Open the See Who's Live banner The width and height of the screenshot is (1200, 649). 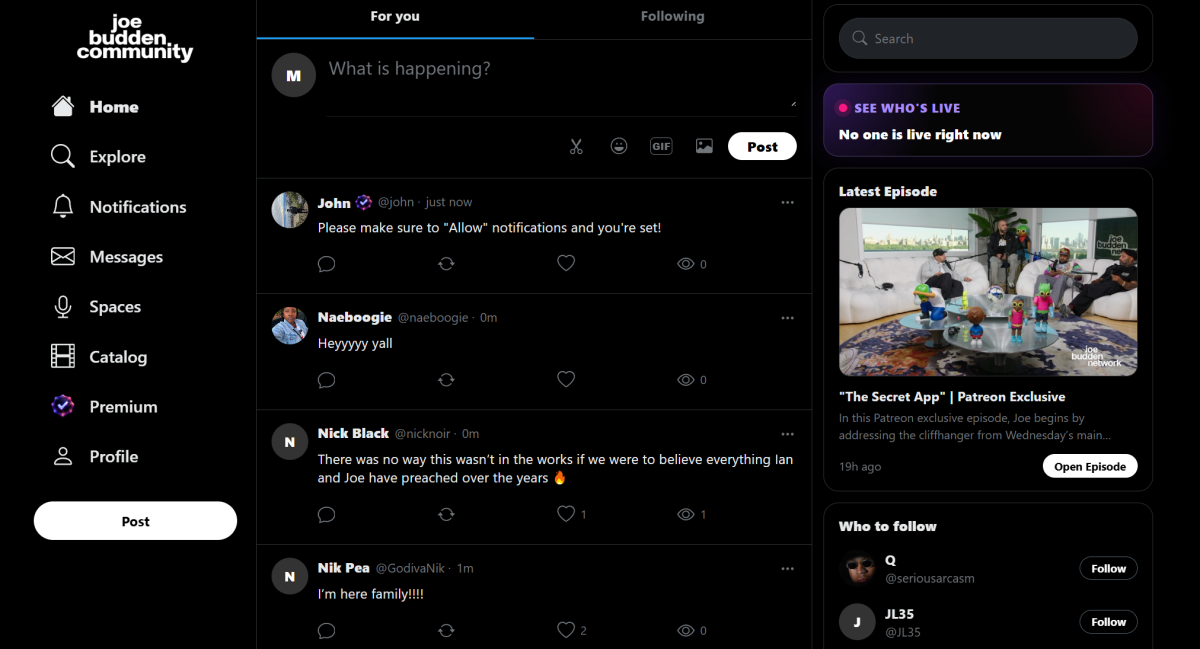(x=988, y=120)
